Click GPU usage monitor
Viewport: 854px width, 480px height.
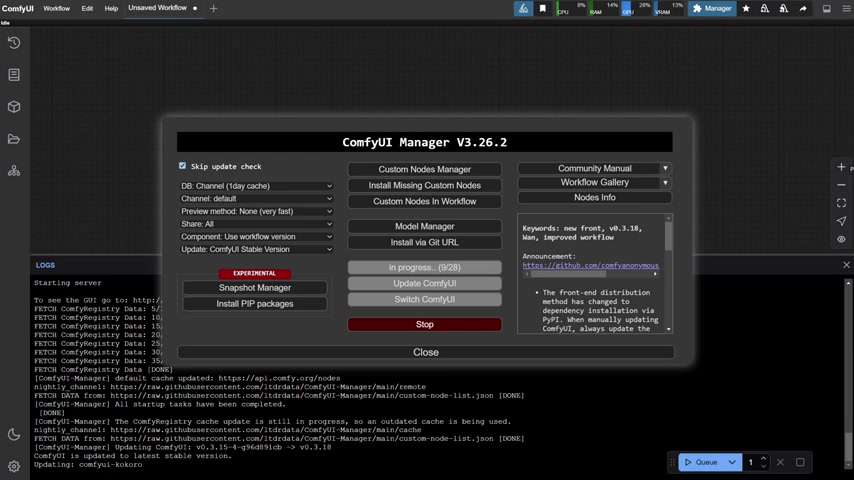pos(636,8)
